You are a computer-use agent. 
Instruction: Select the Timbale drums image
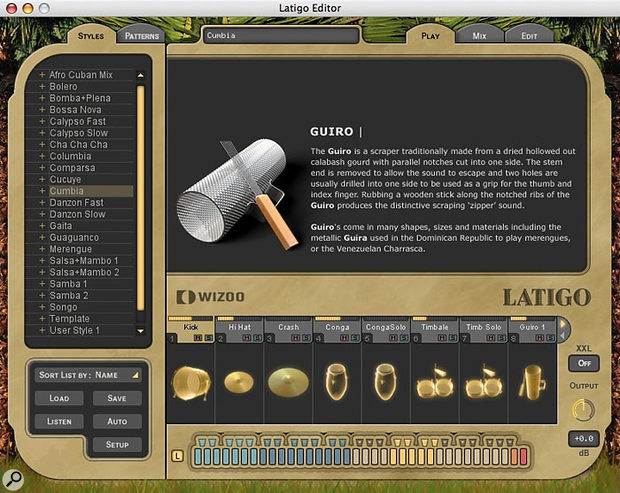pos(435,383)
